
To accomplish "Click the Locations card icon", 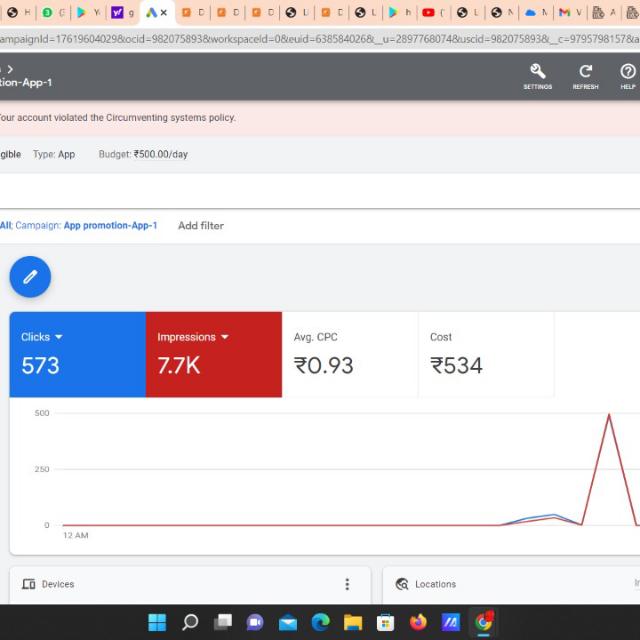I will 402,584.
